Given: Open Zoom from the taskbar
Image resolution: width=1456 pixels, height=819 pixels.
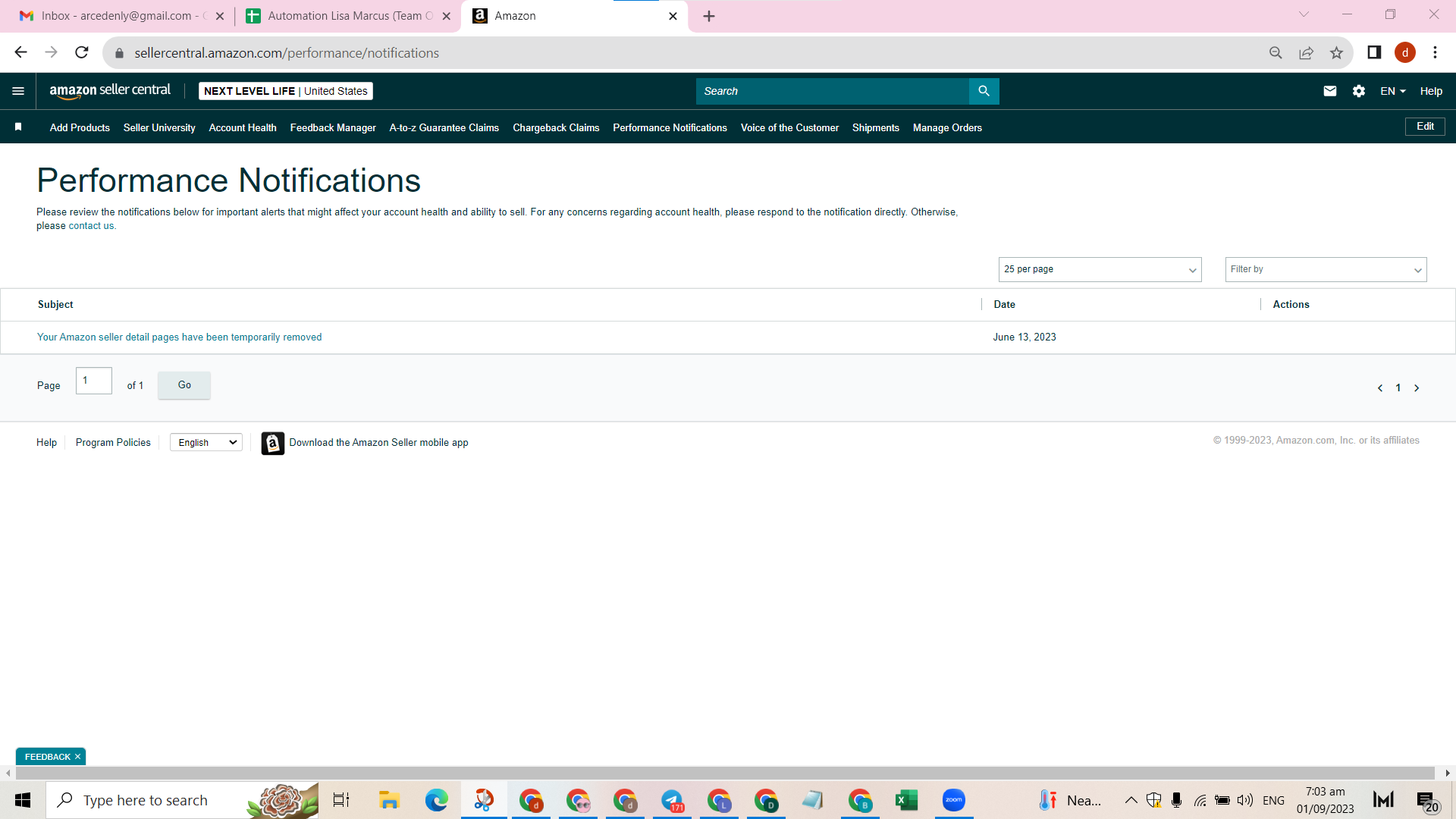Looking at the screenshot, I should [x=953, y=800].
